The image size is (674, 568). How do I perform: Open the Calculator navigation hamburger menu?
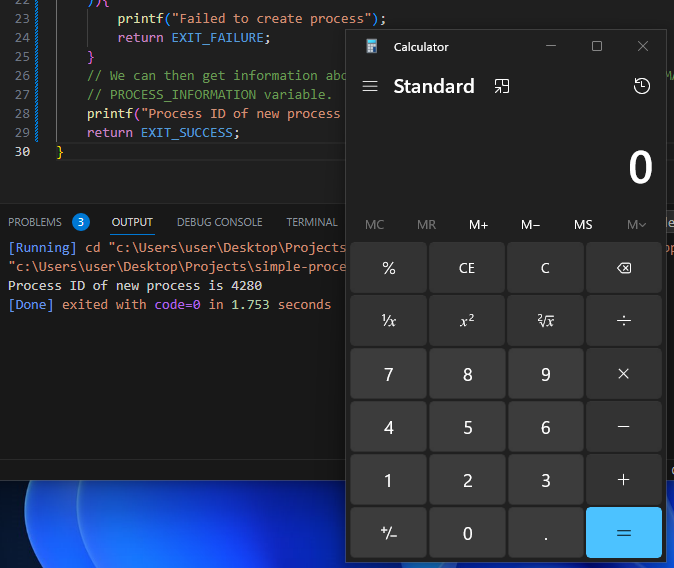tap(370, 86)
